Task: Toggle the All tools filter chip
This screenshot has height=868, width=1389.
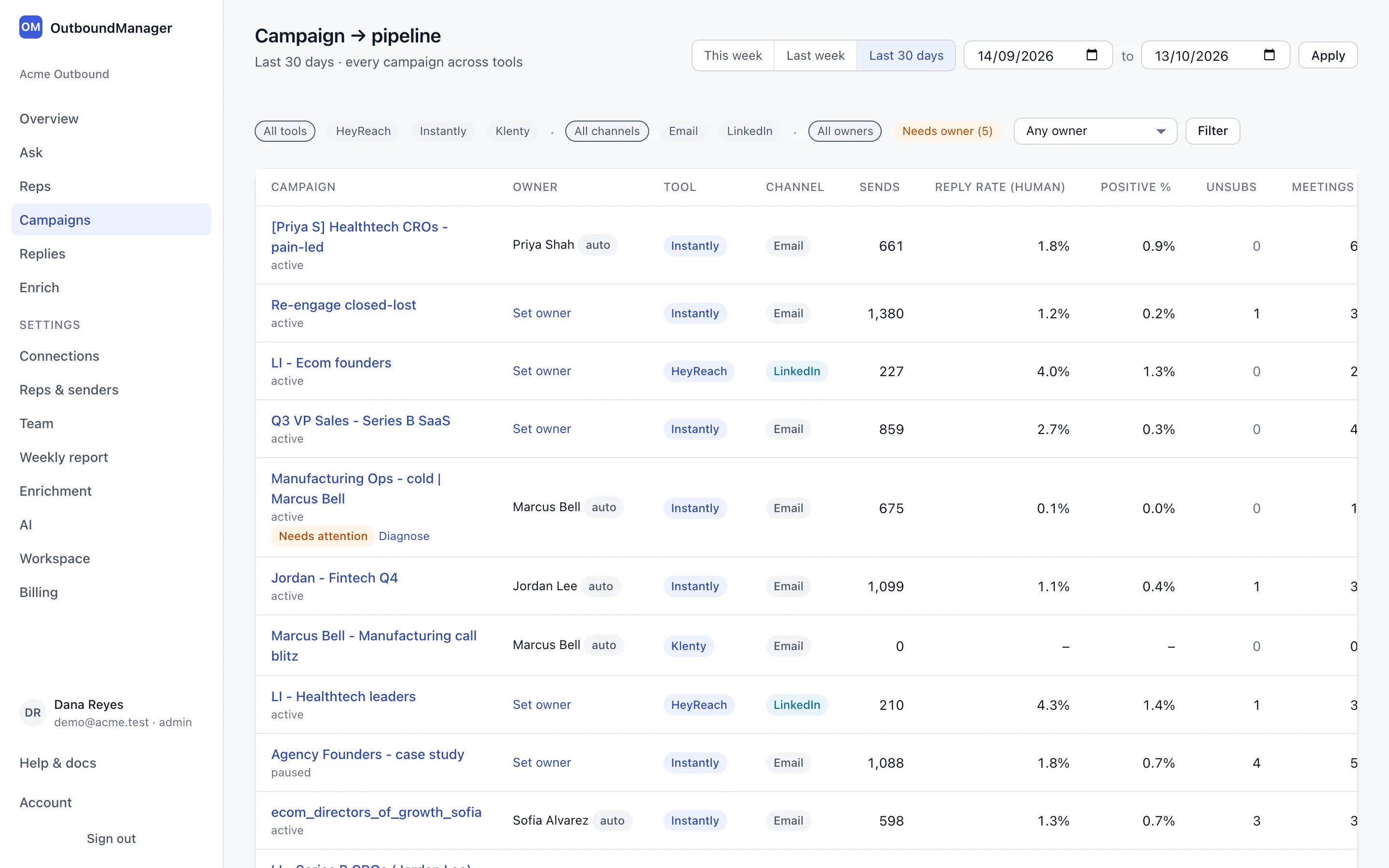Action: click(285, 131)
